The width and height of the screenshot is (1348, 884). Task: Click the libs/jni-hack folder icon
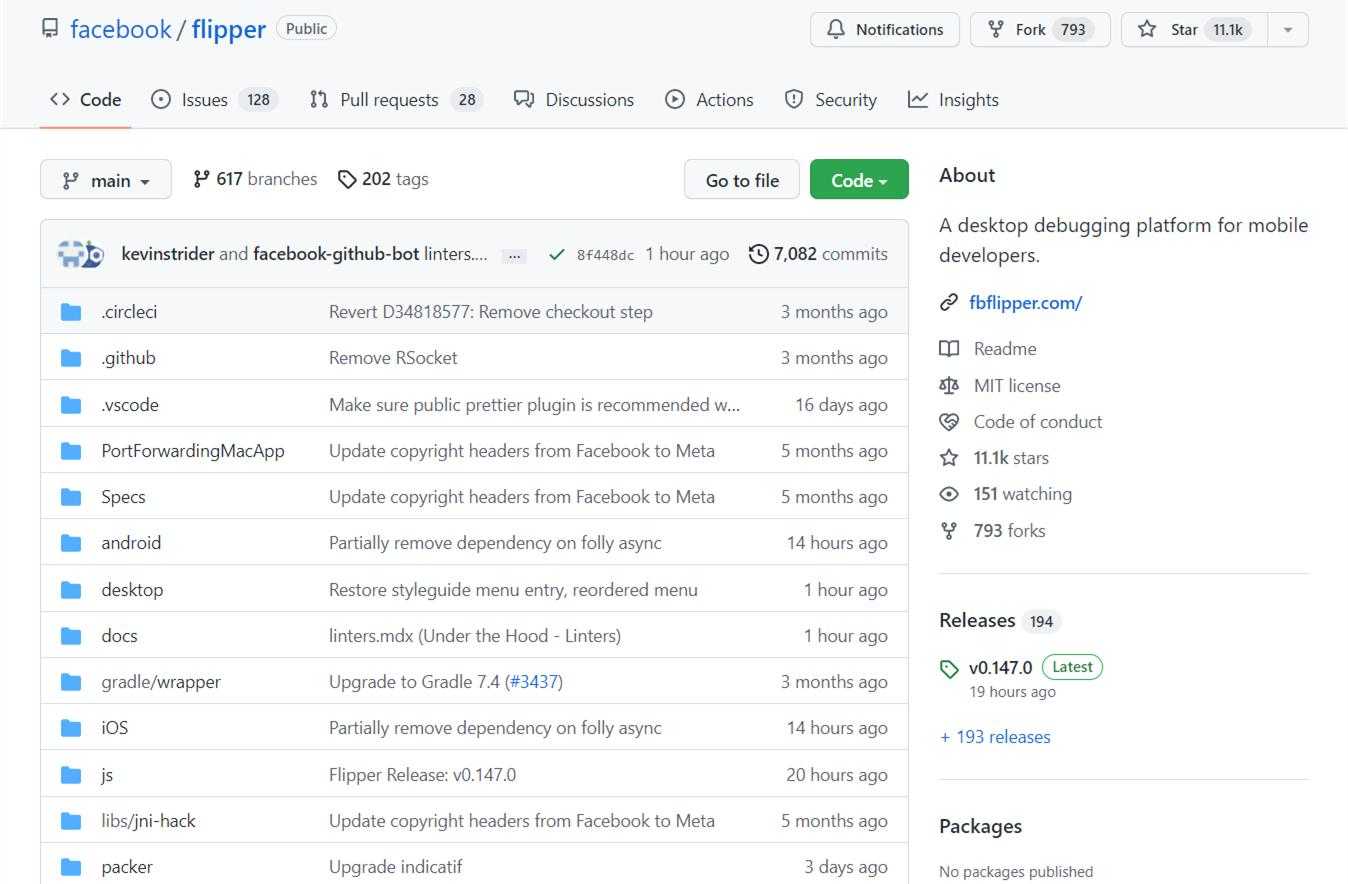pyautogui.click(x=71, y=821)
